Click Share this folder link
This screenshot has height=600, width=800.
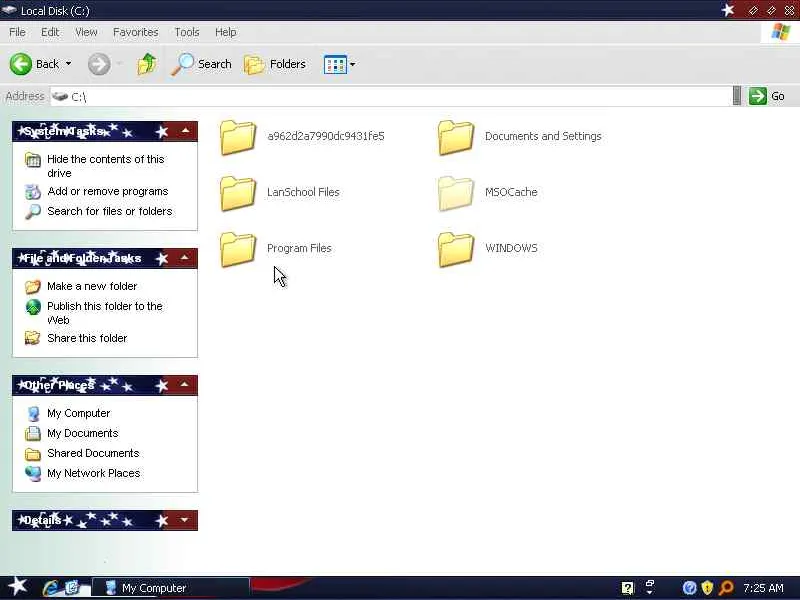(x=87, y=338)
